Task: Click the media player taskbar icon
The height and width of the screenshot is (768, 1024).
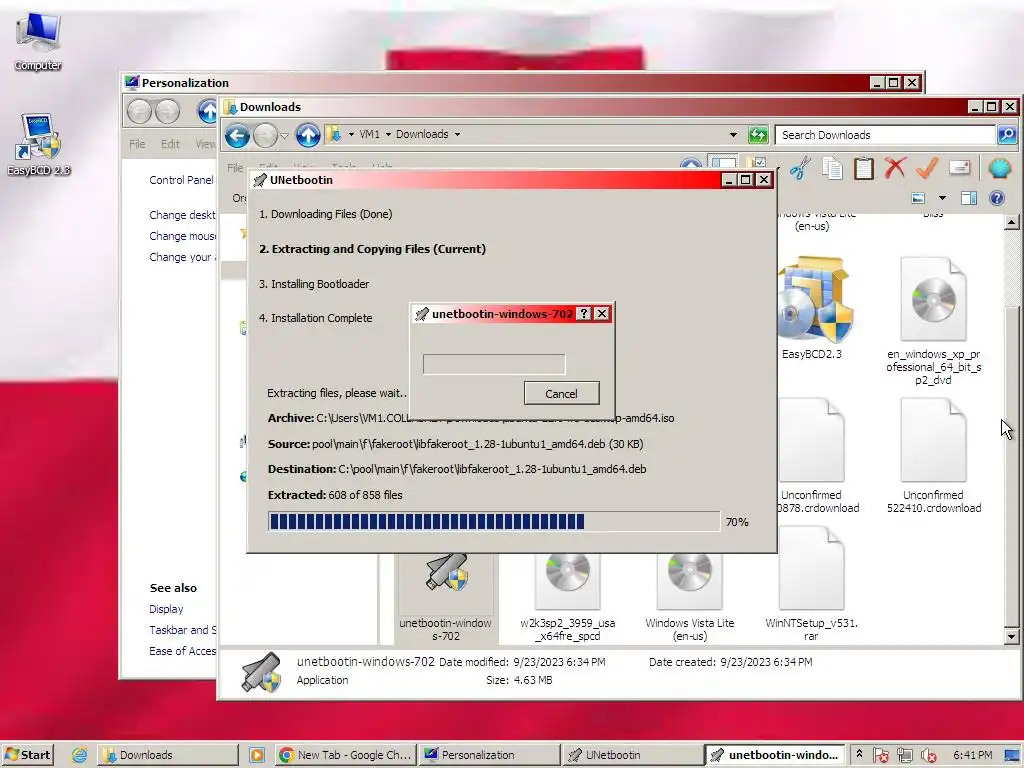Action: [257, 755]
